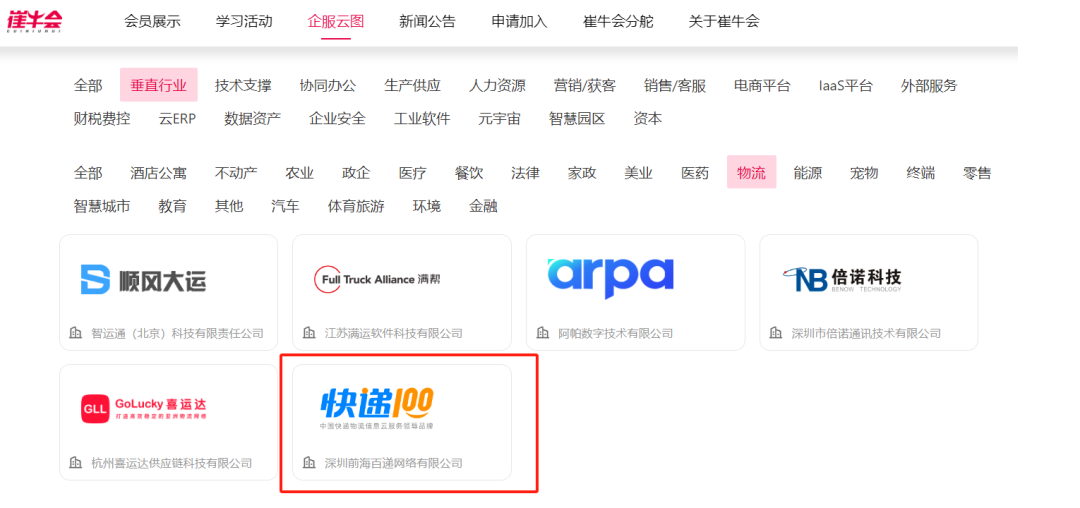
Task: Filter industry by 终端
Action: click(x=921, y=173)
